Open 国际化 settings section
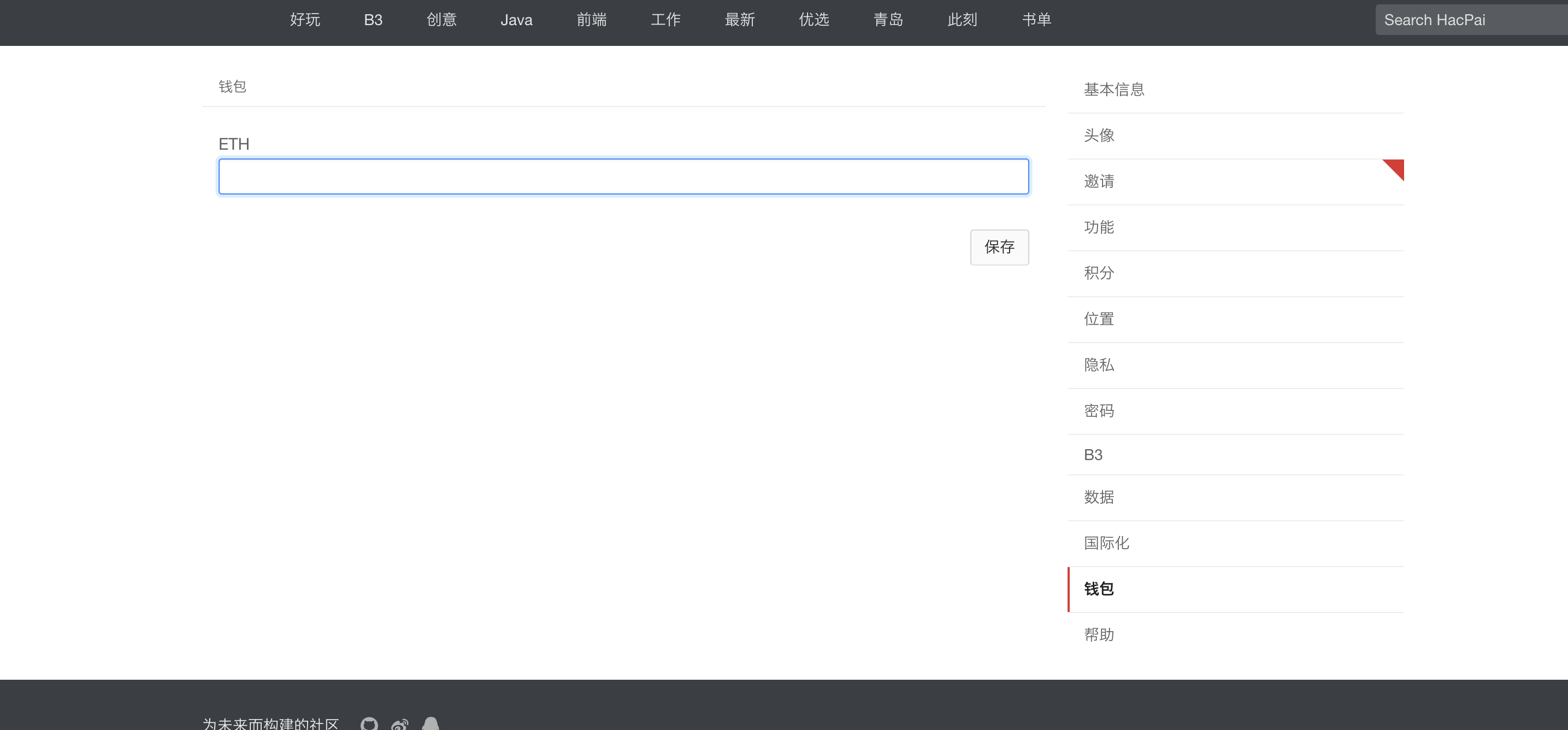1568x730 pixels. click(x=1106, y=543)
